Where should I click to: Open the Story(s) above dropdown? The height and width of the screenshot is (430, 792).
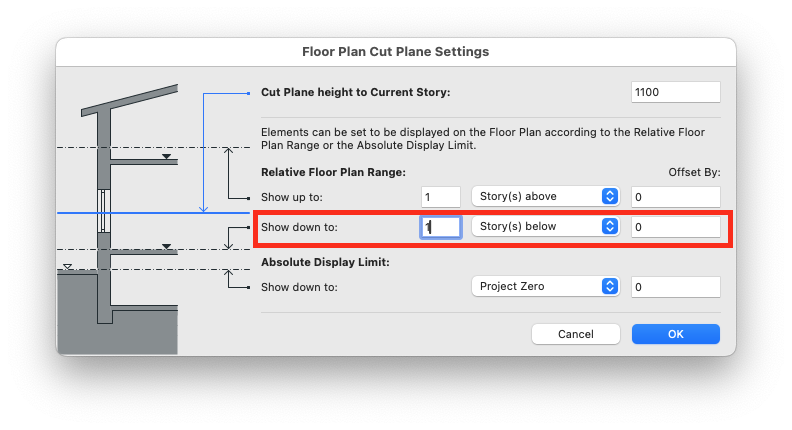(x=546, y=197)
